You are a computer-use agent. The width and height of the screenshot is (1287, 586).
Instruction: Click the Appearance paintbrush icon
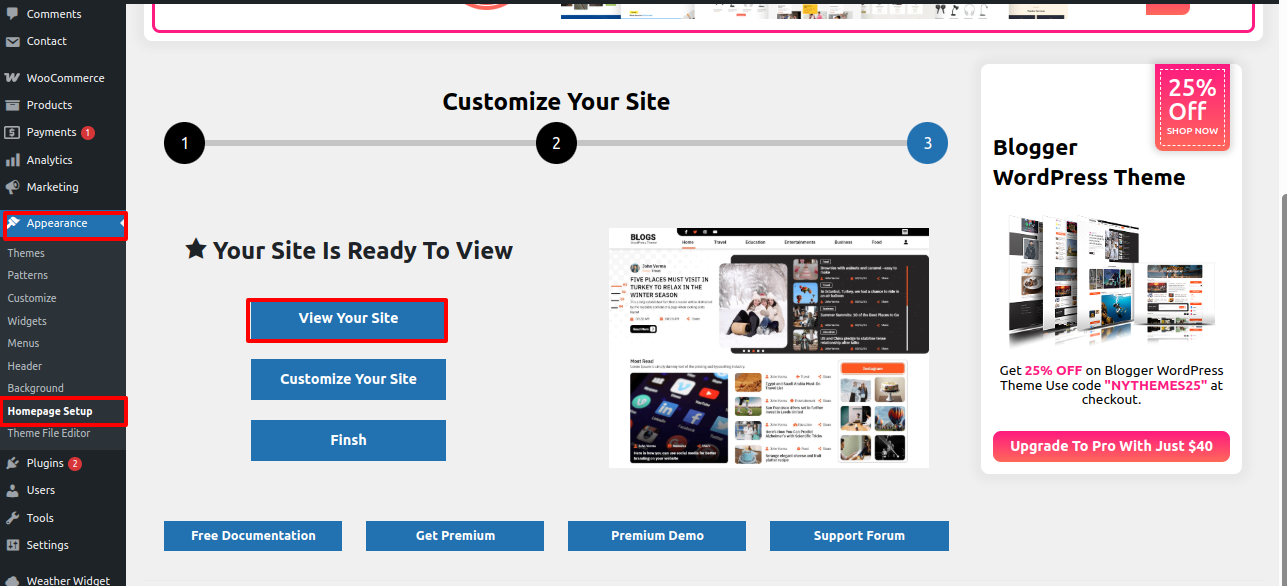[x=13, y=223]
